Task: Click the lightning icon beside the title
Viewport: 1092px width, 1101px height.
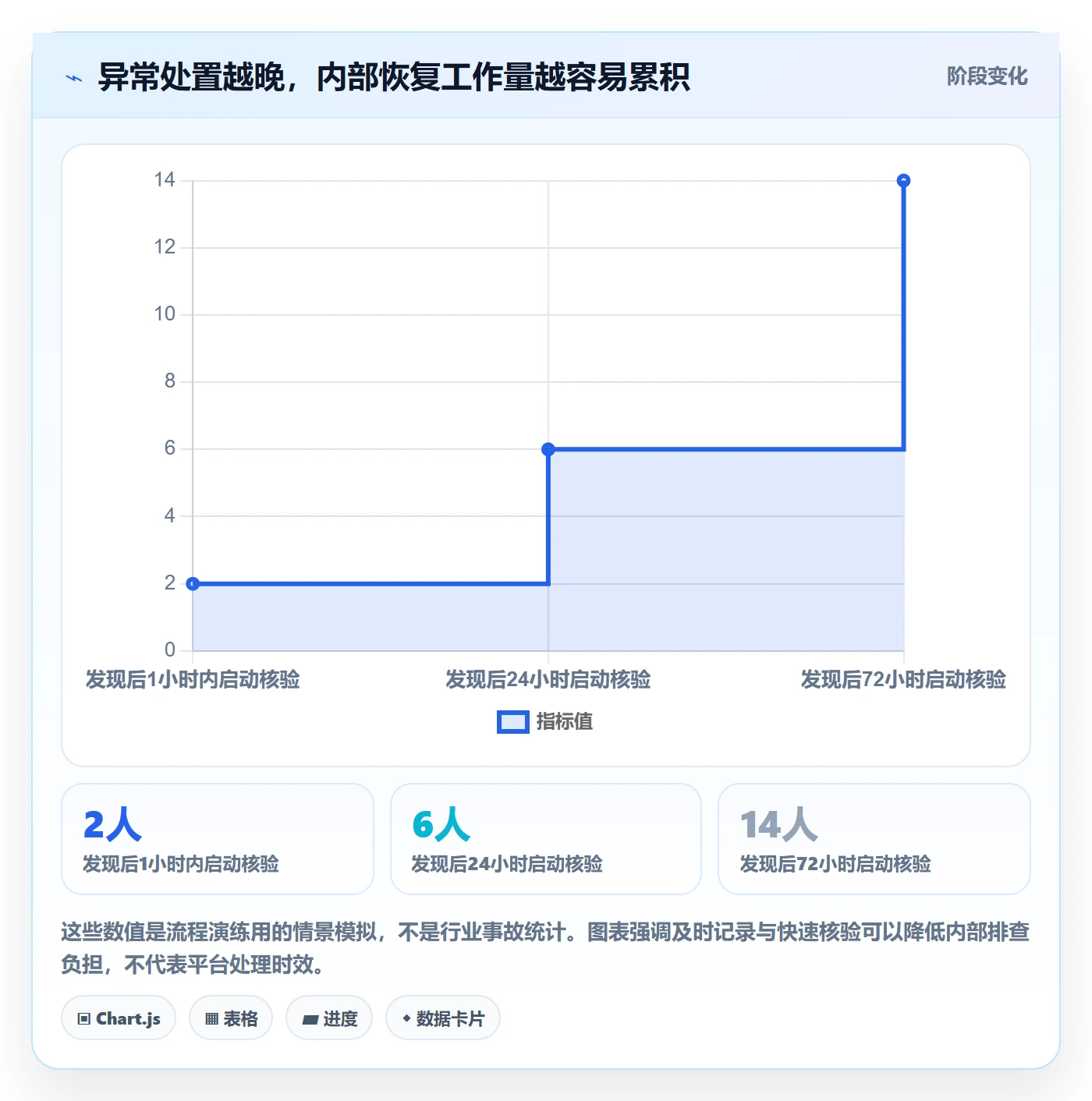Action: [x=74, y=78]
